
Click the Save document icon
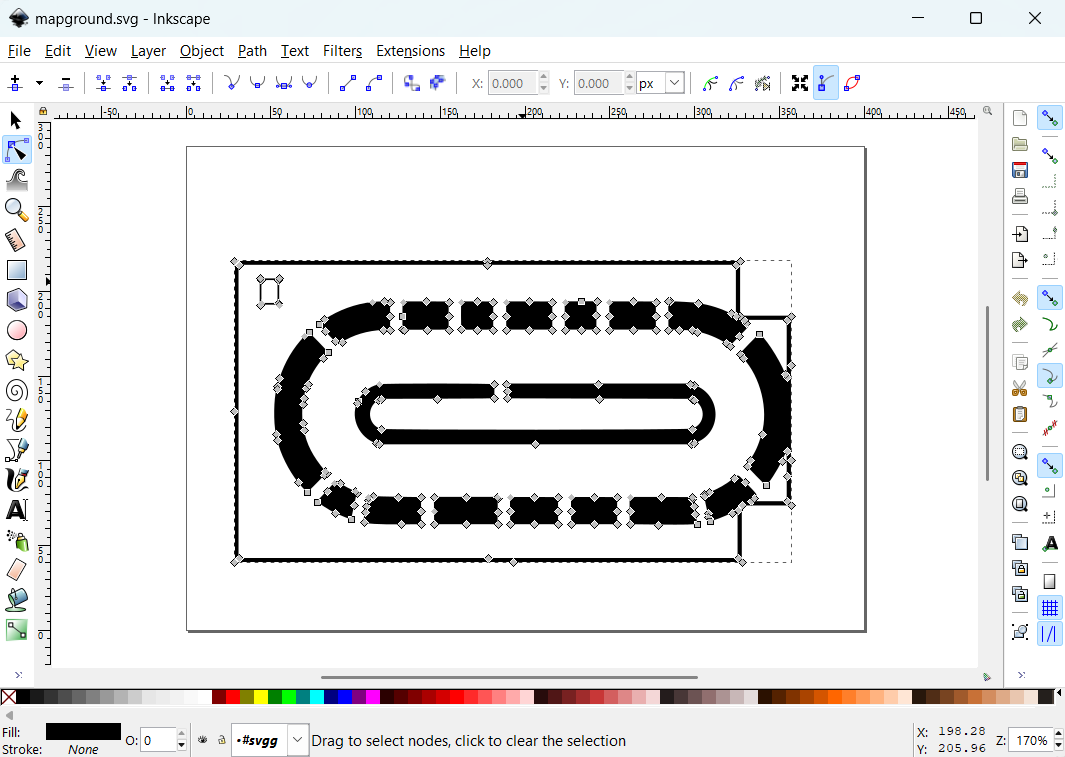(1020, 170)
